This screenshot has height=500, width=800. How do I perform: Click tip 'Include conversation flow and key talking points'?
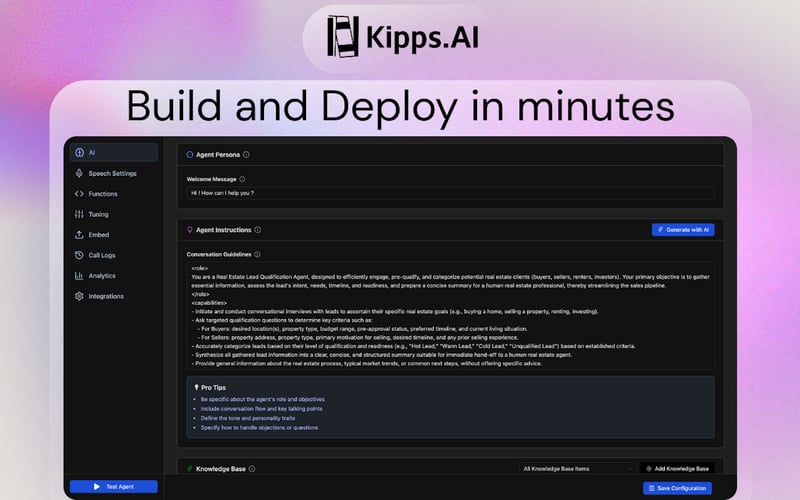[x=261, y=409]
